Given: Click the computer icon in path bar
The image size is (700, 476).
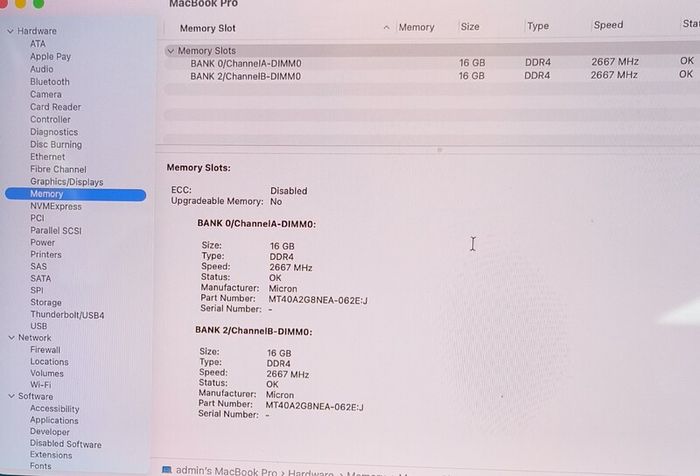Looking at the screenshot, I should click(167, 470).
